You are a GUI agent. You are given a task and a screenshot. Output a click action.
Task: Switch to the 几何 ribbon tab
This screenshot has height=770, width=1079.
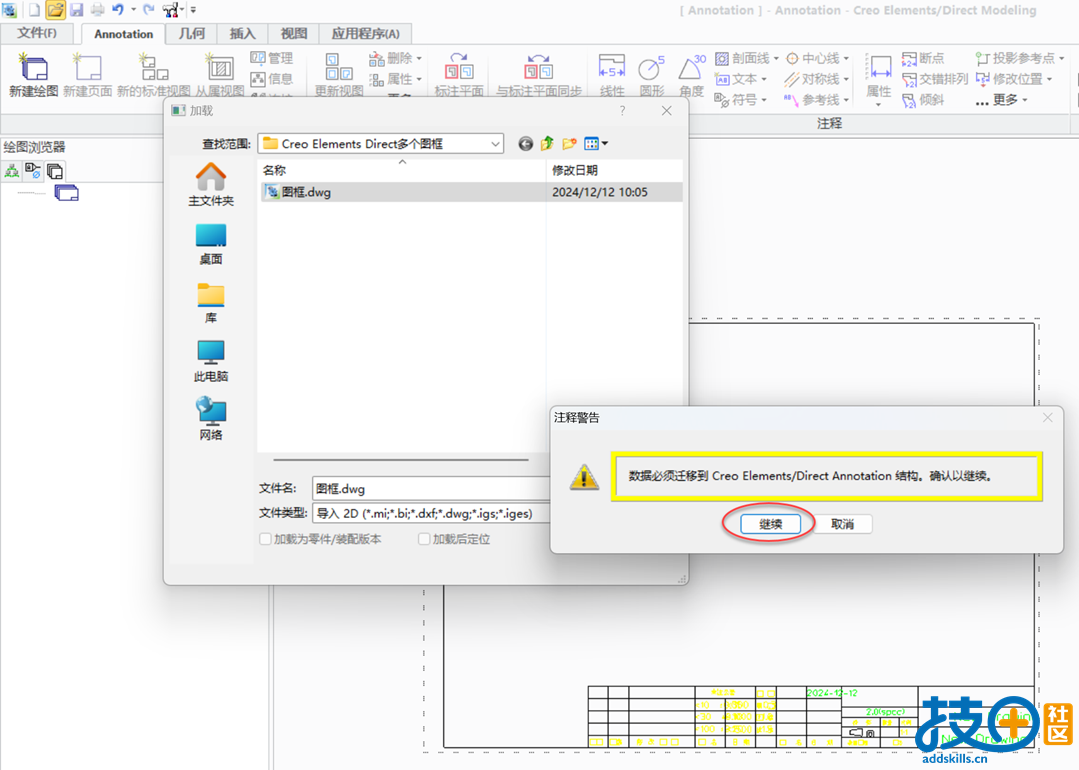click(191, 33)
